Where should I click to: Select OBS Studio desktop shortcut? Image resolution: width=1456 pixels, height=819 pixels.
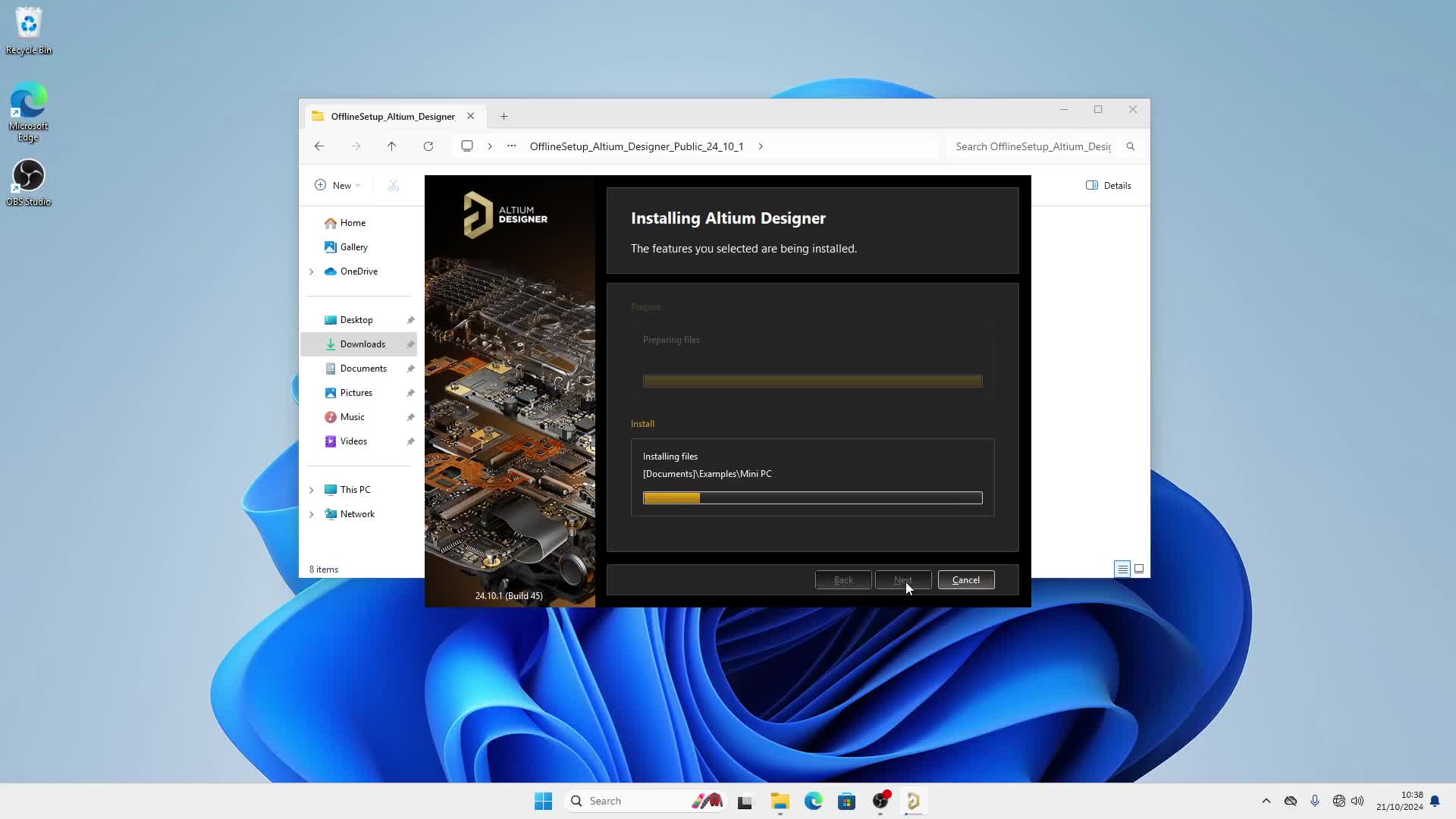pyautogui.click(x=29, y=183)
